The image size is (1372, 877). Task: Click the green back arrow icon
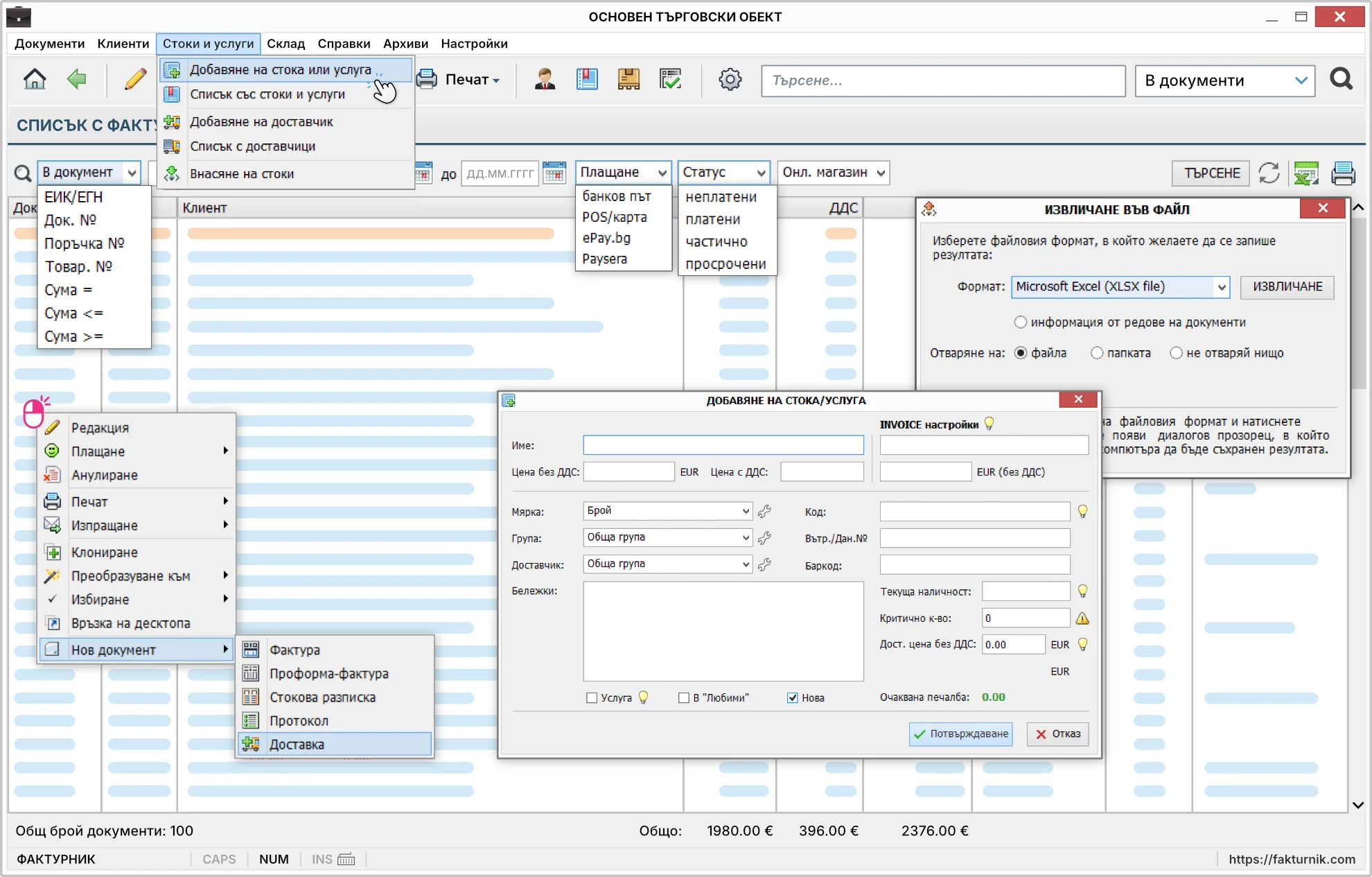(77, 80)
